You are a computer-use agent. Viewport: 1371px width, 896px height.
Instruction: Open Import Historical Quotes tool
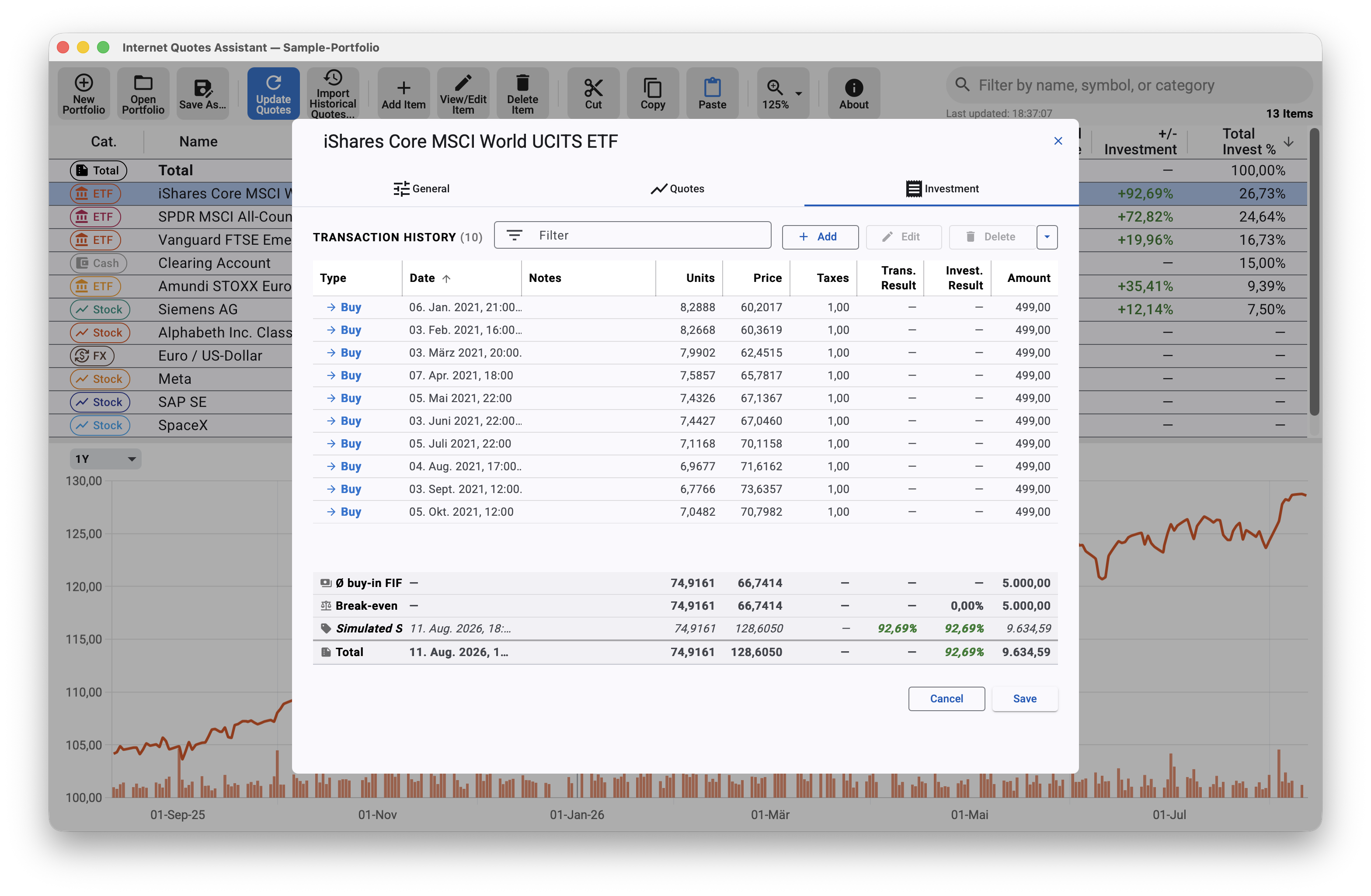click(332, 93)
